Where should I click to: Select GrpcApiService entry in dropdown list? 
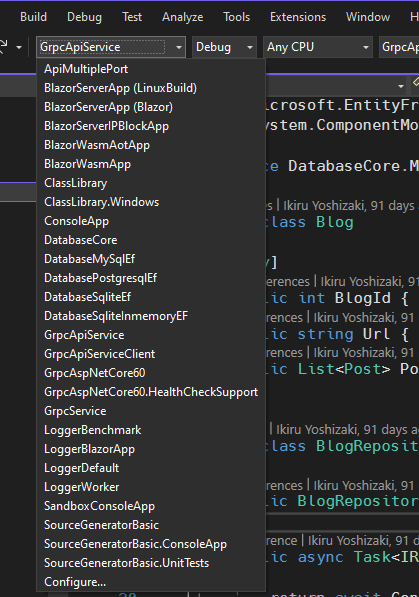click(151, 335)
